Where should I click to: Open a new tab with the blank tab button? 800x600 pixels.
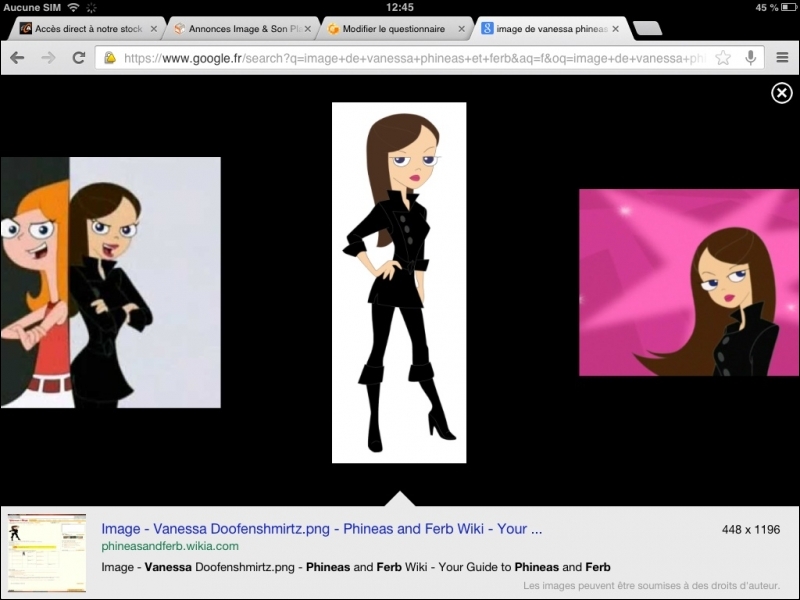tap(647, 29)
